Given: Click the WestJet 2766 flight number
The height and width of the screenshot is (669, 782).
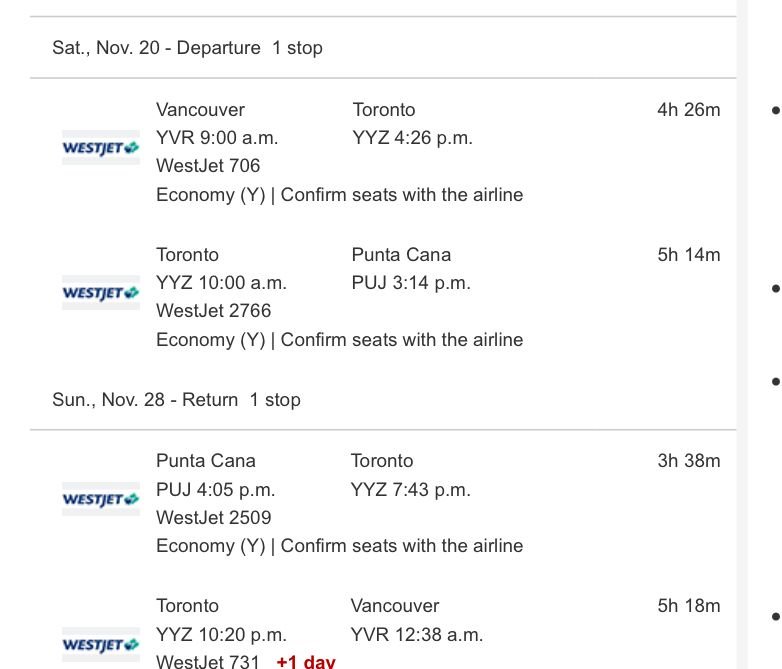Looking at the screenshot, I should 213,311.
